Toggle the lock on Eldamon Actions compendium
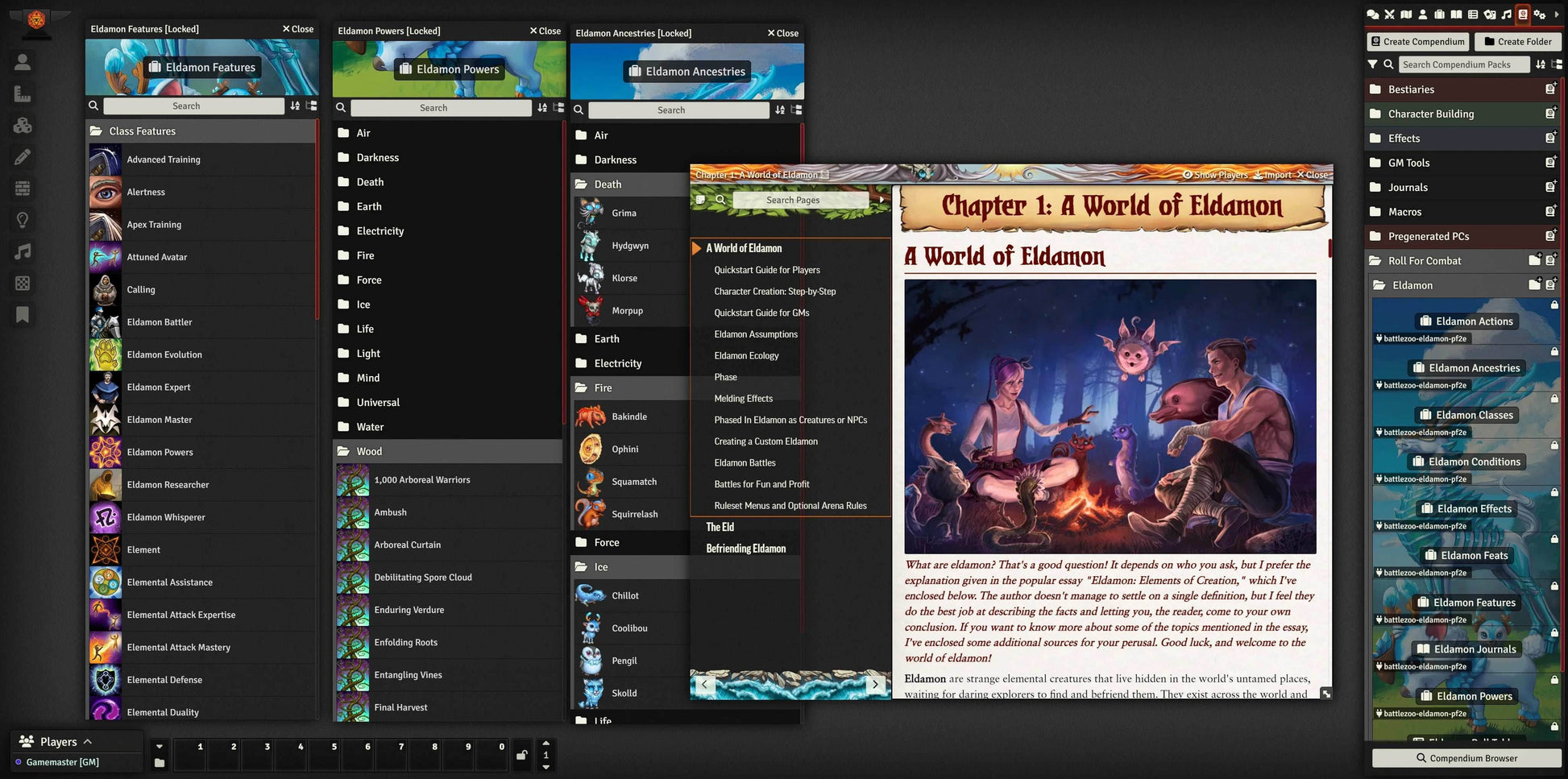Screen dimensions: 1568x779 1554,305
